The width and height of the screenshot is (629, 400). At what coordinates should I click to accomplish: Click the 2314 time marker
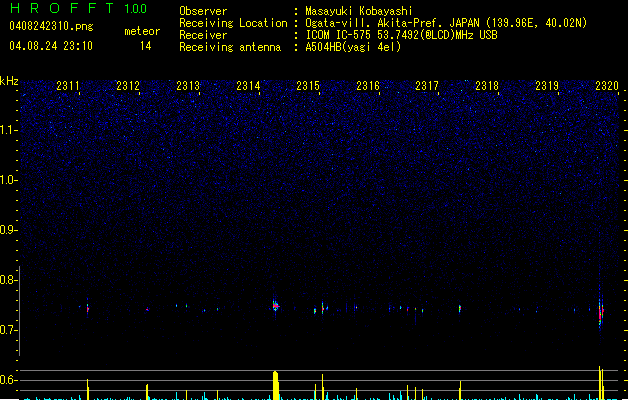point(248,86)
